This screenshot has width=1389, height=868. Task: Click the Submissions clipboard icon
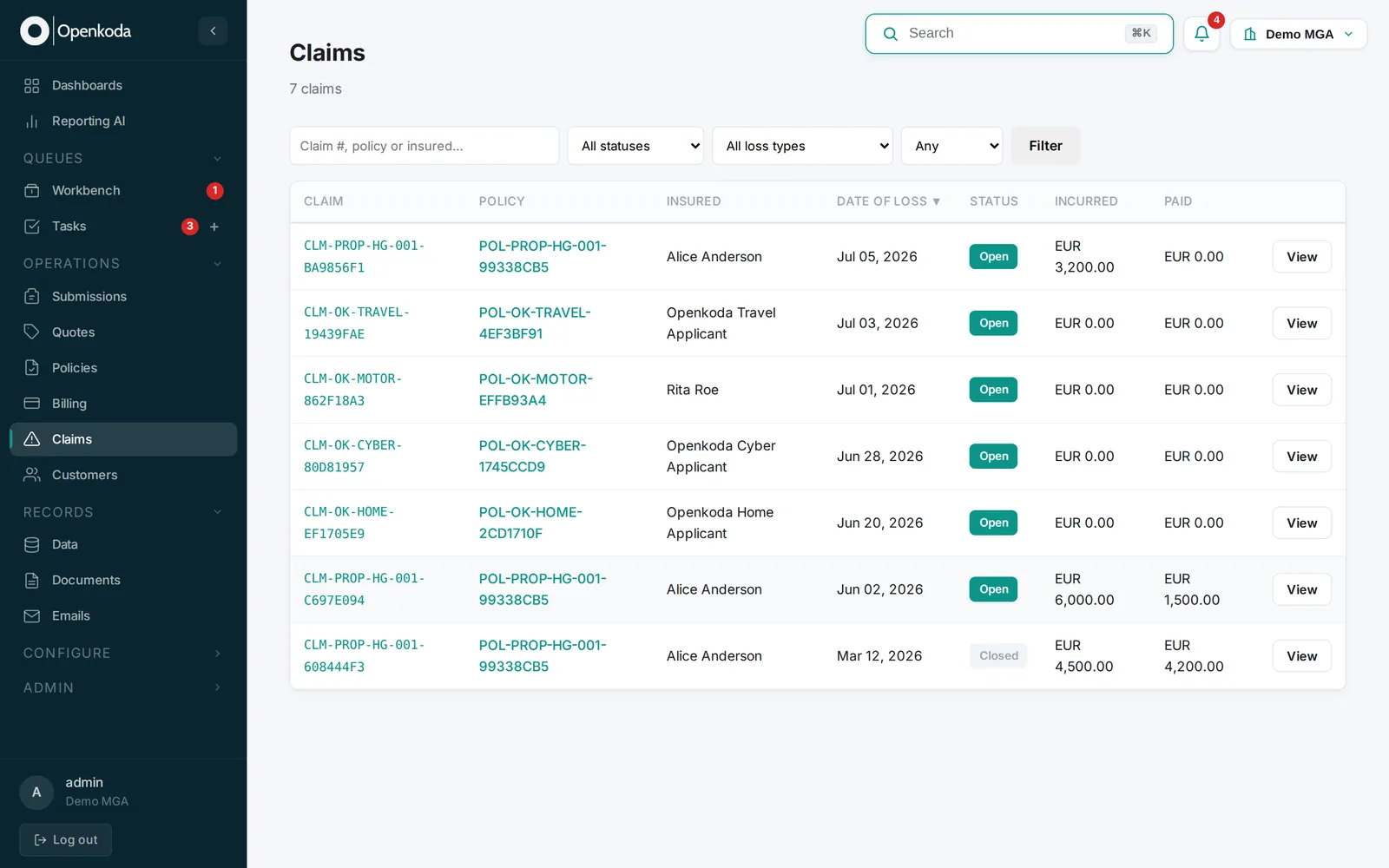pos(32,297)
